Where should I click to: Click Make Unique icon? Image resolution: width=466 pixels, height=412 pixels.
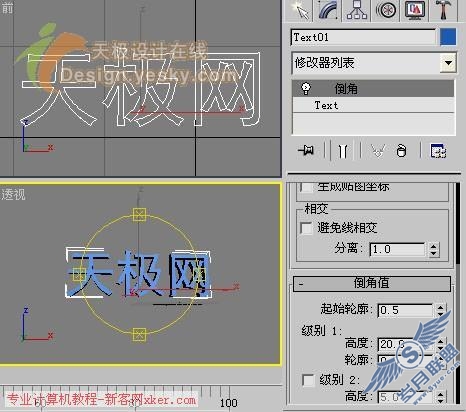[x=378, y=151]
